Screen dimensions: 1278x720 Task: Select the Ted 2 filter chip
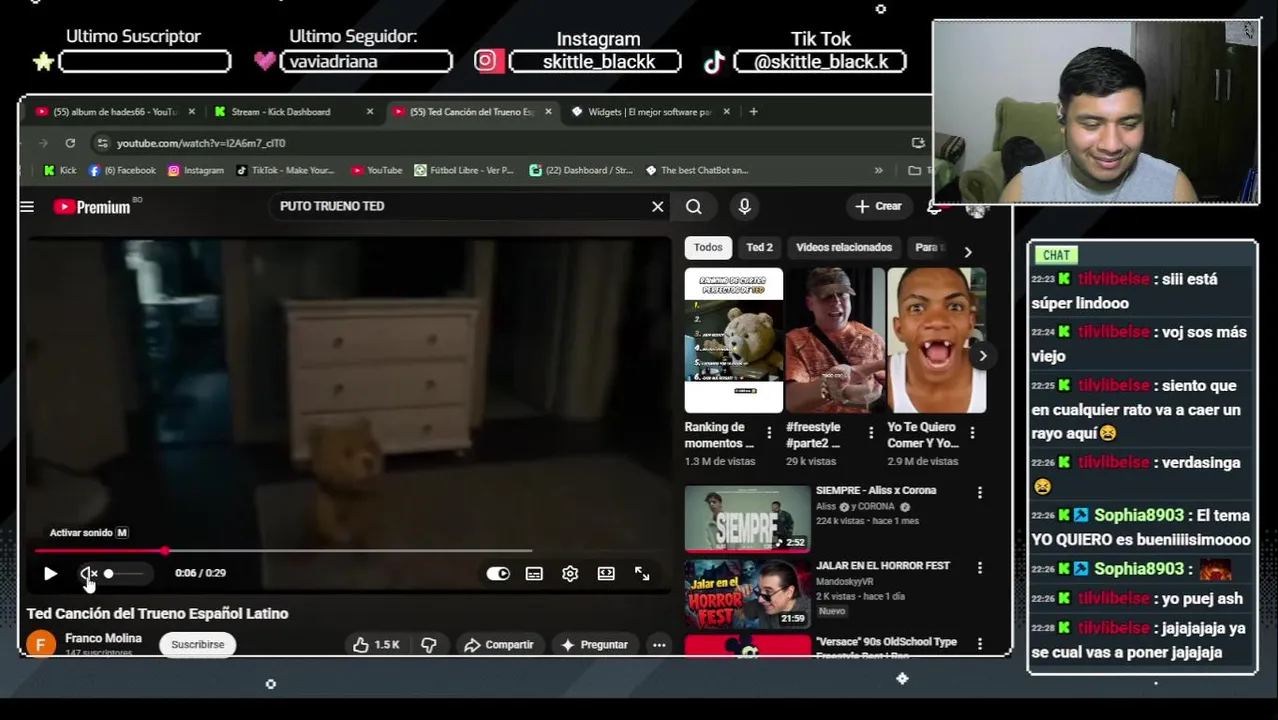pyautogui.click(x=759, y=247)
